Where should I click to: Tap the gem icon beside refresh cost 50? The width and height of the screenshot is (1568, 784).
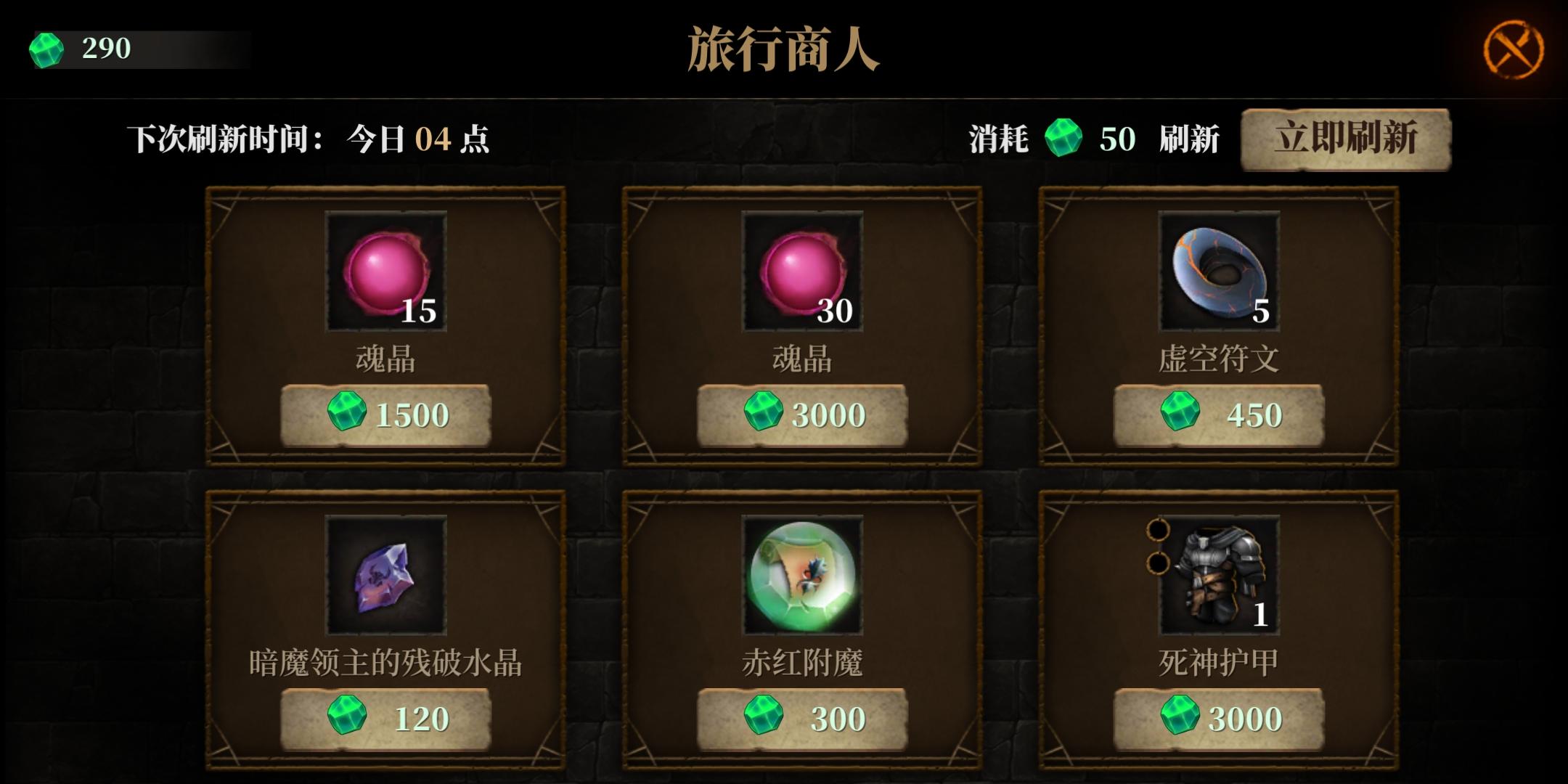click(x=1063, y=138)
